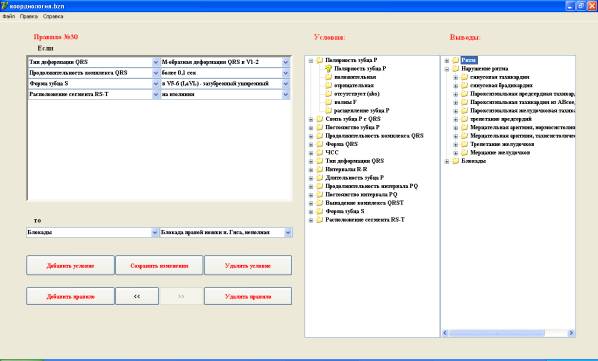598x361 pixels.
Task: Open dropdown for 'М-образная деформация QRS в V1-2' value
Action: click(x=286, y=62)
